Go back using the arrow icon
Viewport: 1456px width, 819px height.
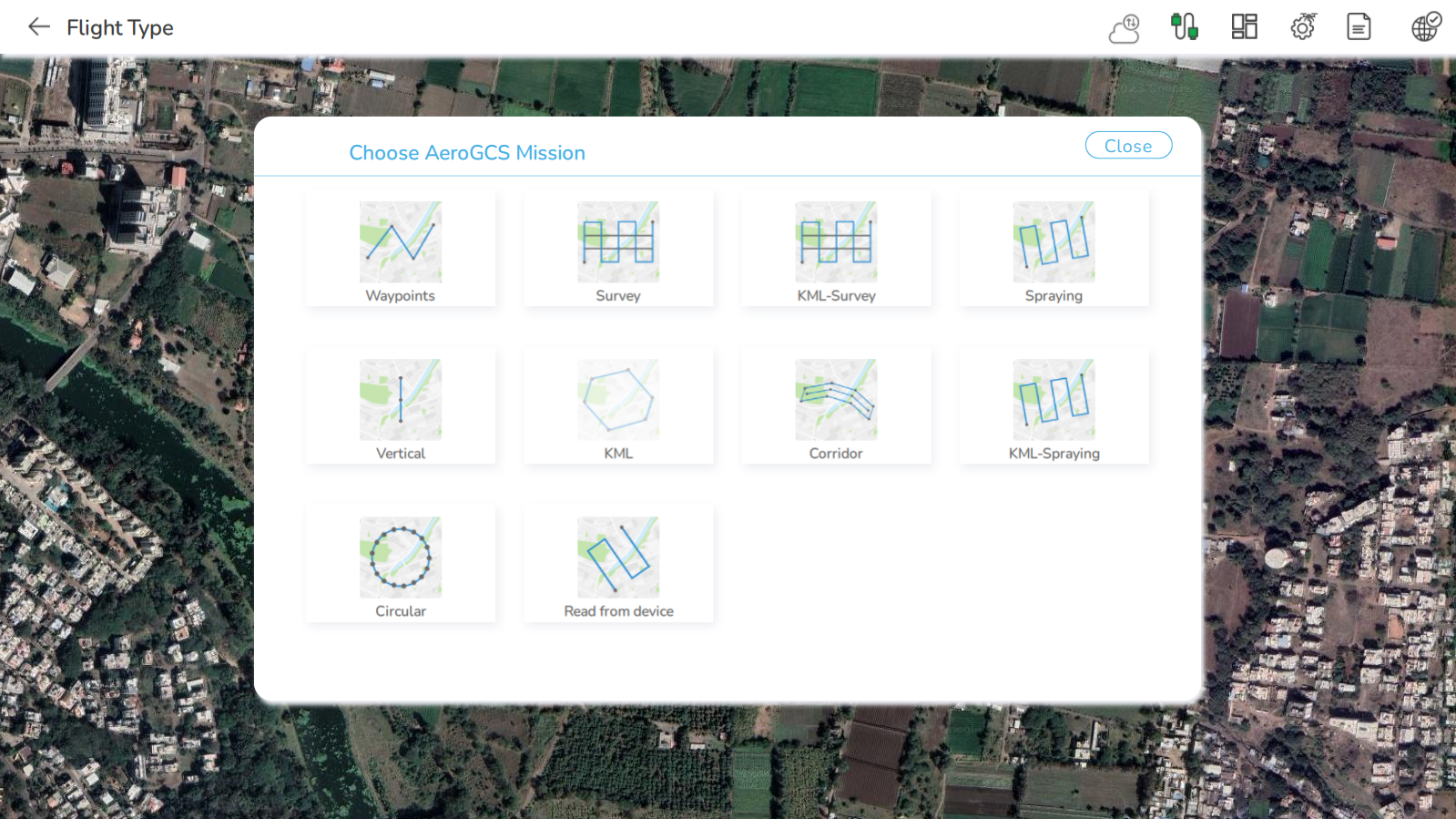pyautogui.click(x=38, y=27)
